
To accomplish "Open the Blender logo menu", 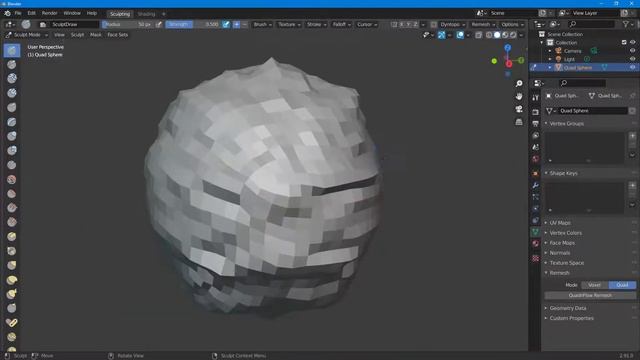I will click(7, 13).
